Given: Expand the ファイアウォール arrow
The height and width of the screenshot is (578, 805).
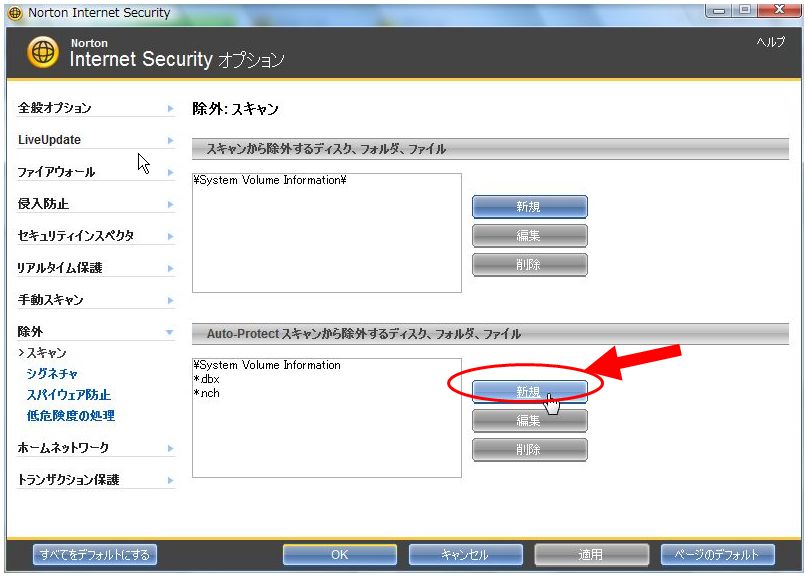Looking at the screenshot, I should [x=170, y=172].
